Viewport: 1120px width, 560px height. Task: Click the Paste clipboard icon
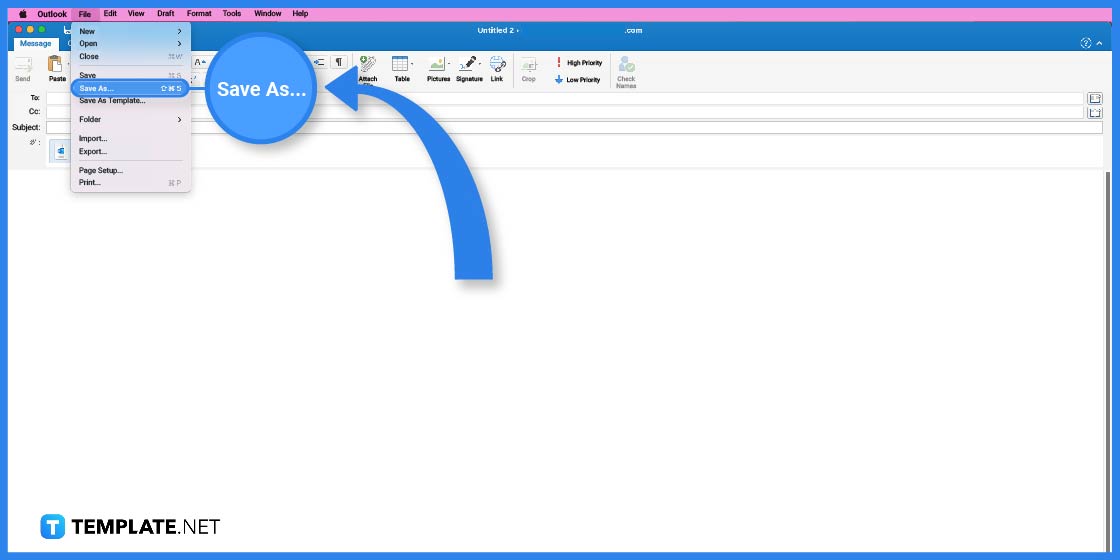click(56, 64)
